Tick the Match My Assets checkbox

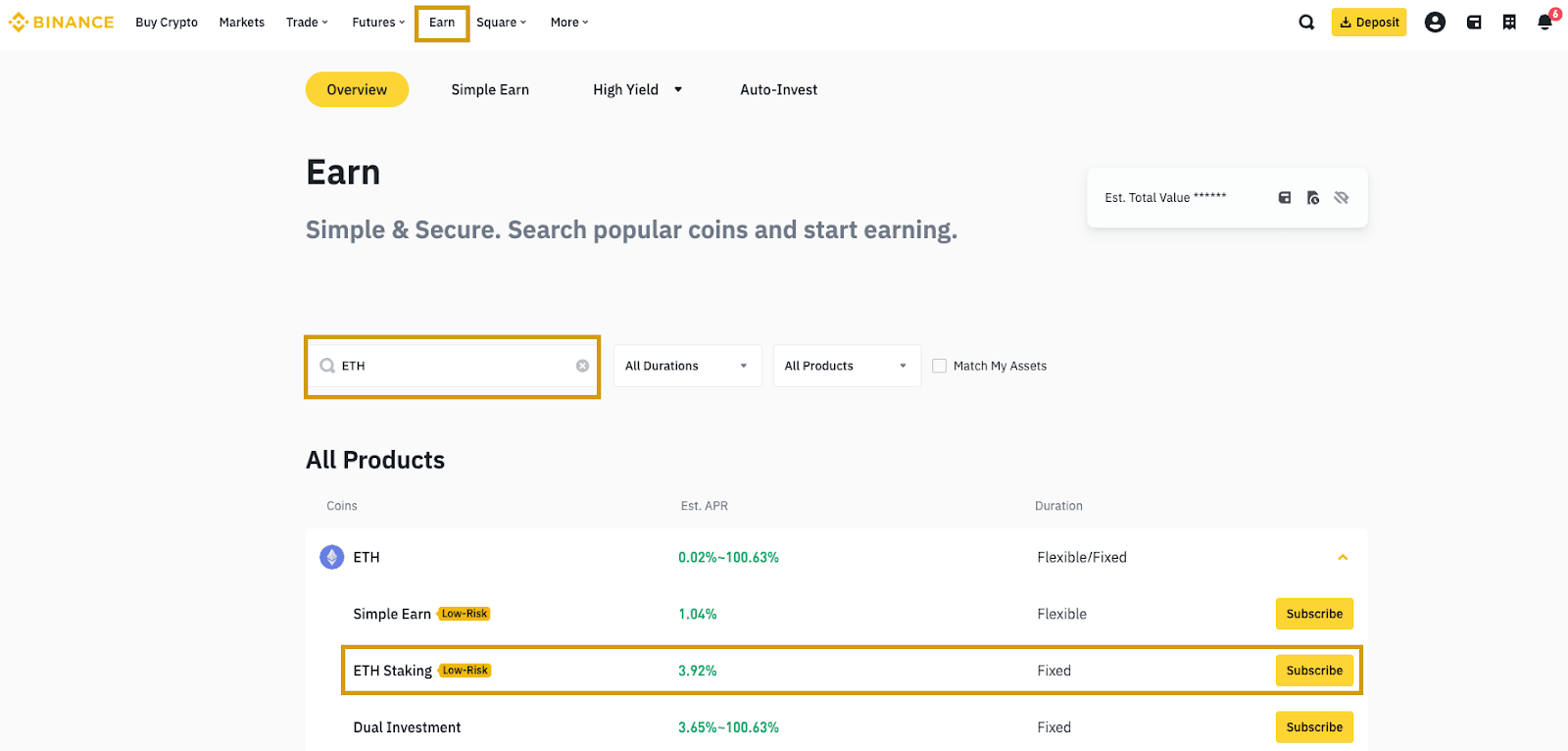pos(940,366)
